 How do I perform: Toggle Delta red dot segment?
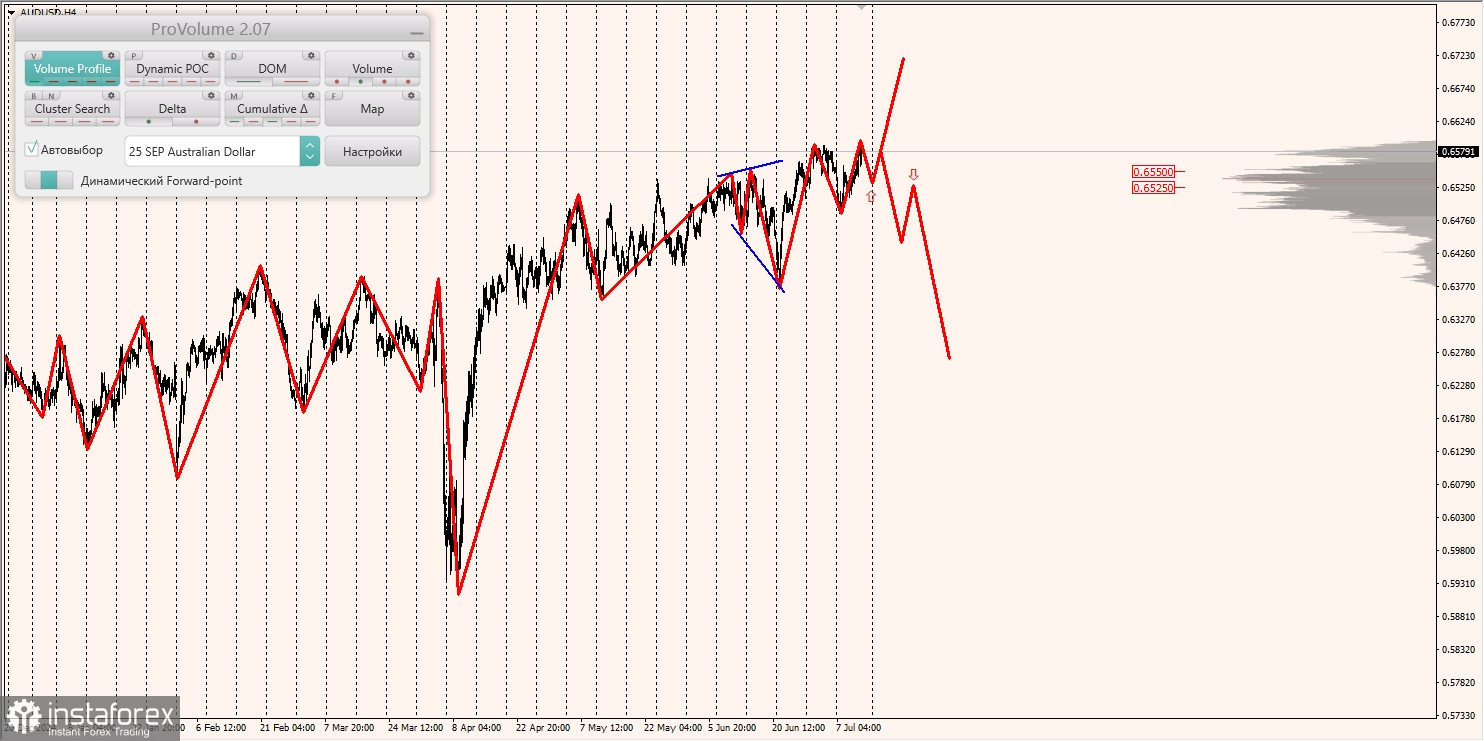tap(196, 121)
